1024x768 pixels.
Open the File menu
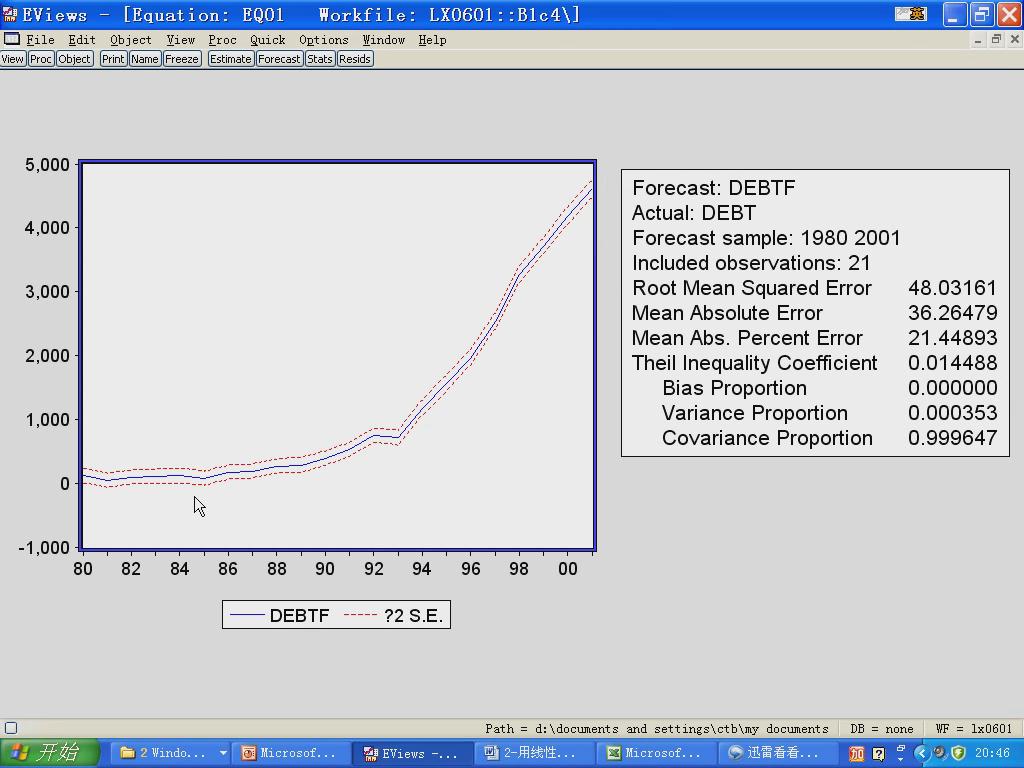pyautogui.click(x=40, y=40)
